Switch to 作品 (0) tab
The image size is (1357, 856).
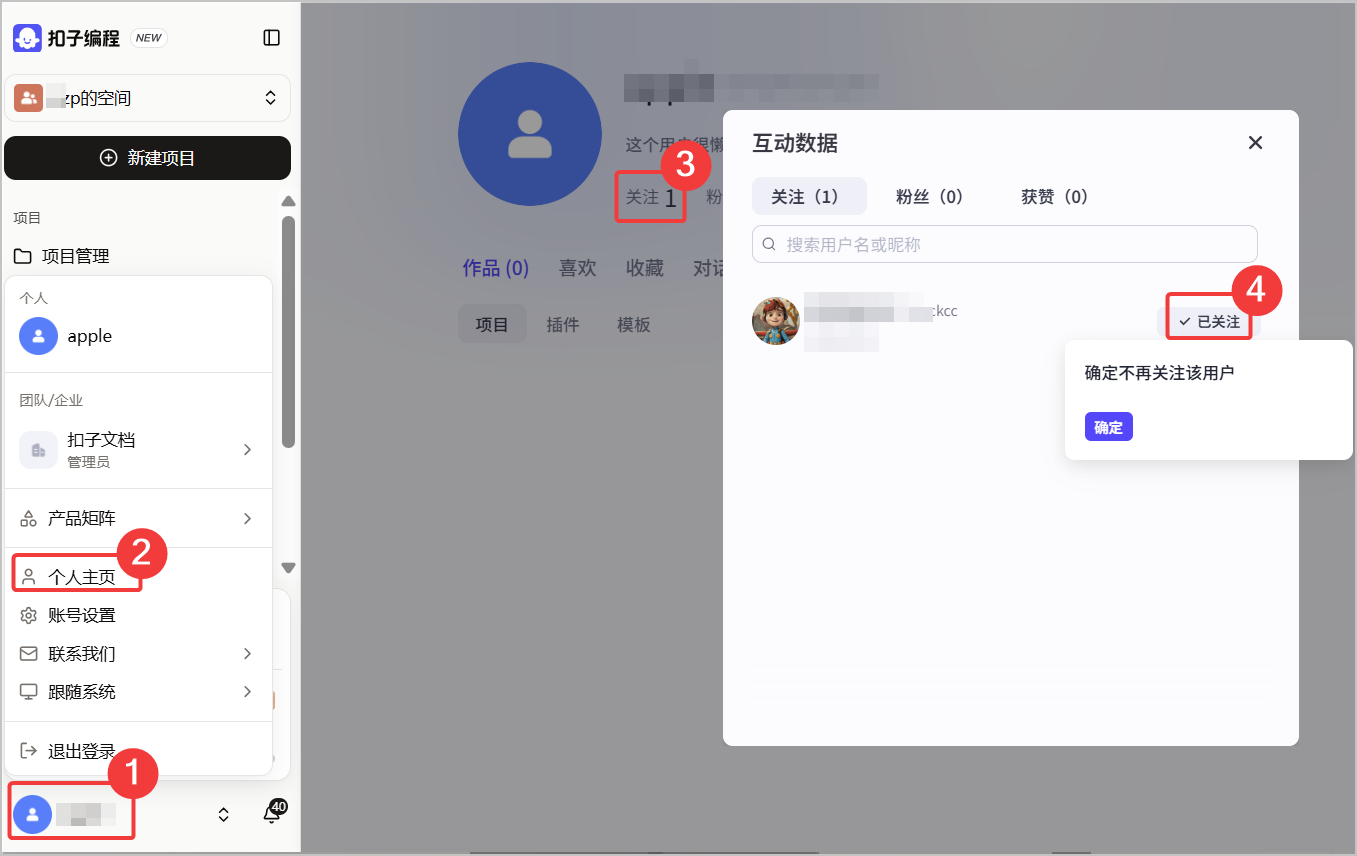[496, 268]
